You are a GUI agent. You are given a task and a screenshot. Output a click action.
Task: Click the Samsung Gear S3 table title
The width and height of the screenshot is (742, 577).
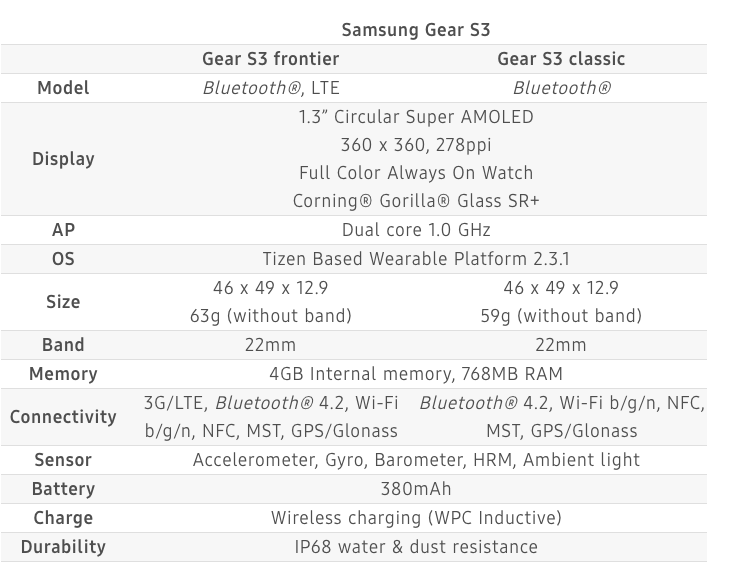[x=416, y=30]
